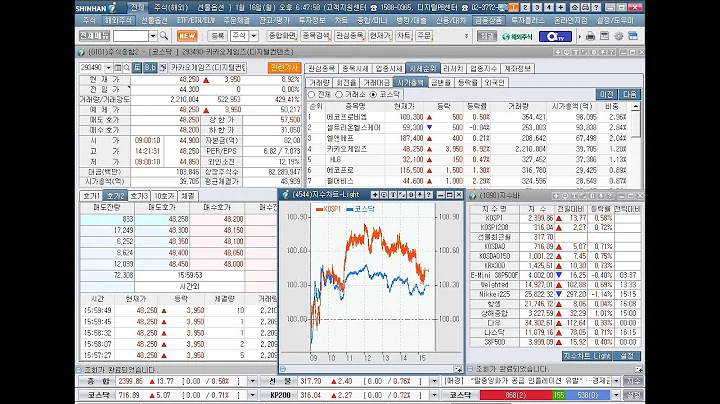The height and width of the screenshot is (404, 720).
Task: Open the help question mark in title bar
Action: click(x=596, y=7)
